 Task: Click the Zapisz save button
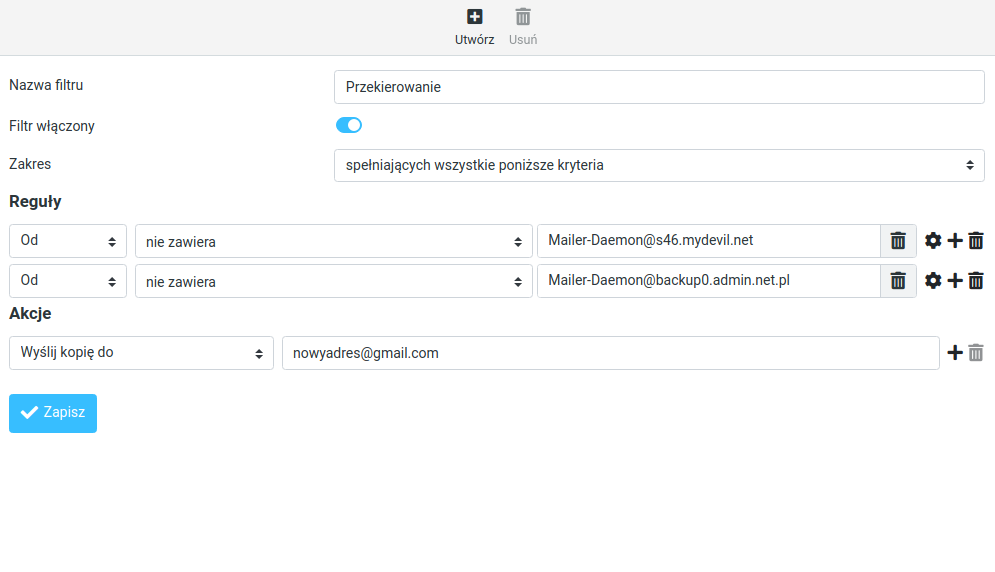click(x=53, y=413)
